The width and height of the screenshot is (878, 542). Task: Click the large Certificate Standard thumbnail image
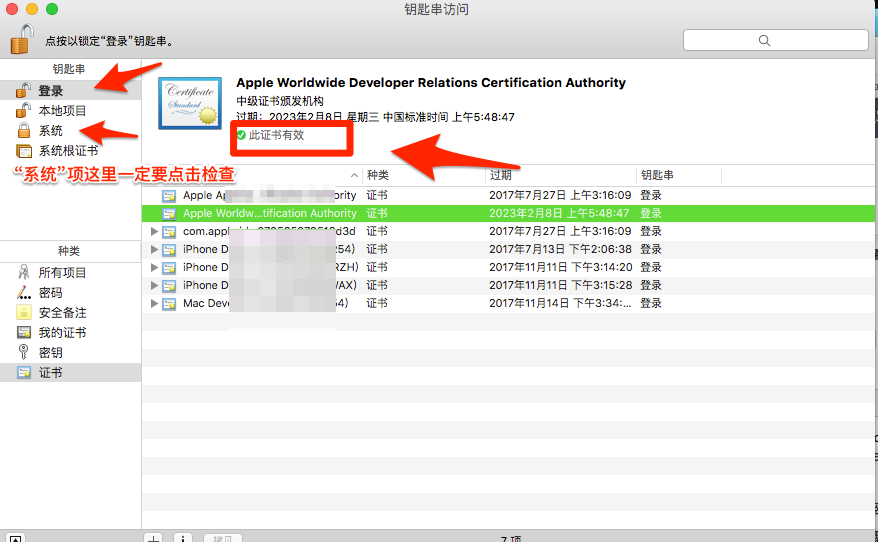coord(190,104)
